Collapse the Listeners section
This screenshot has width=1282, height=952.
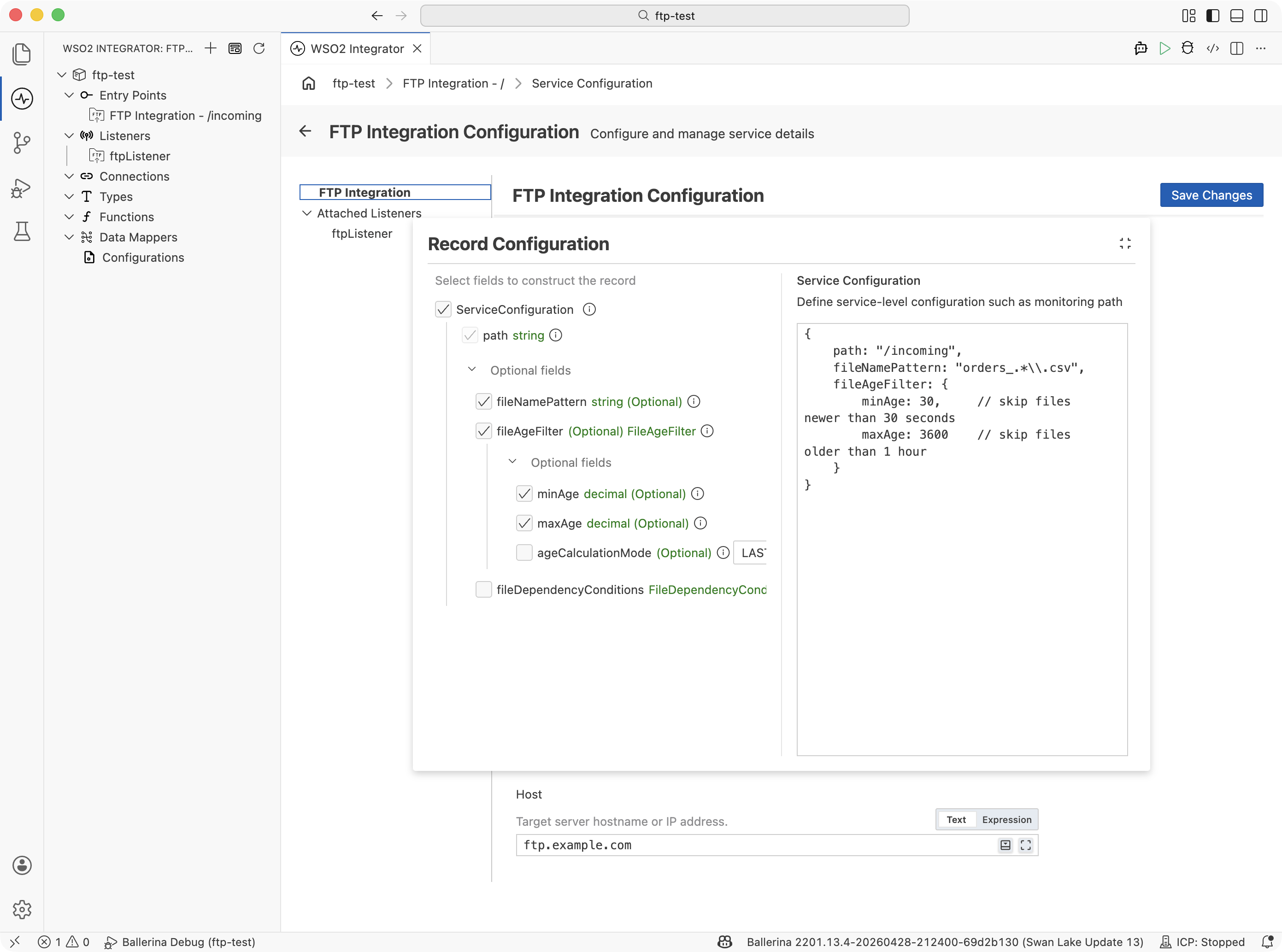69,135
